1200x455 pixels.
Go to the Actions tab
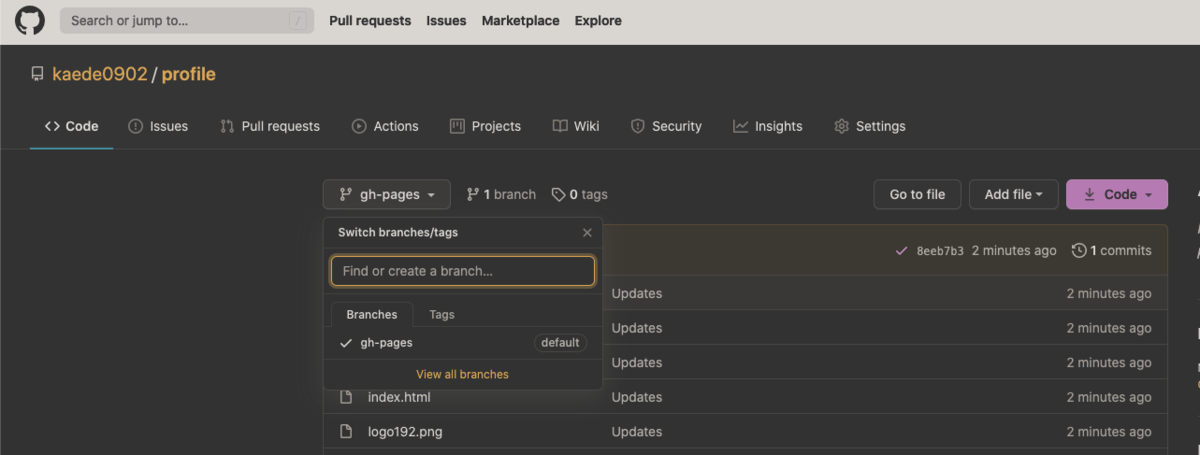point(385,126)
